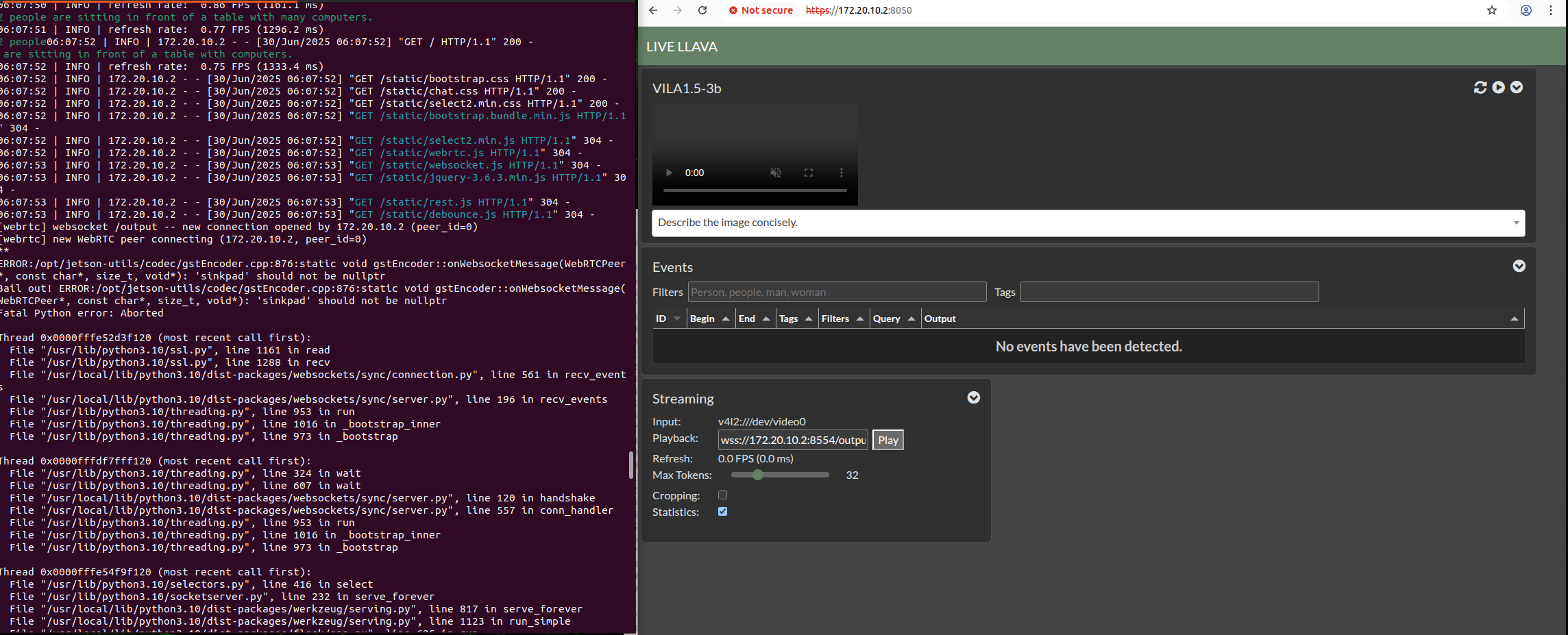This screenshot has height=635, width=1568.
Task: Sort events by the ID column
Action: tap(670, 319)
